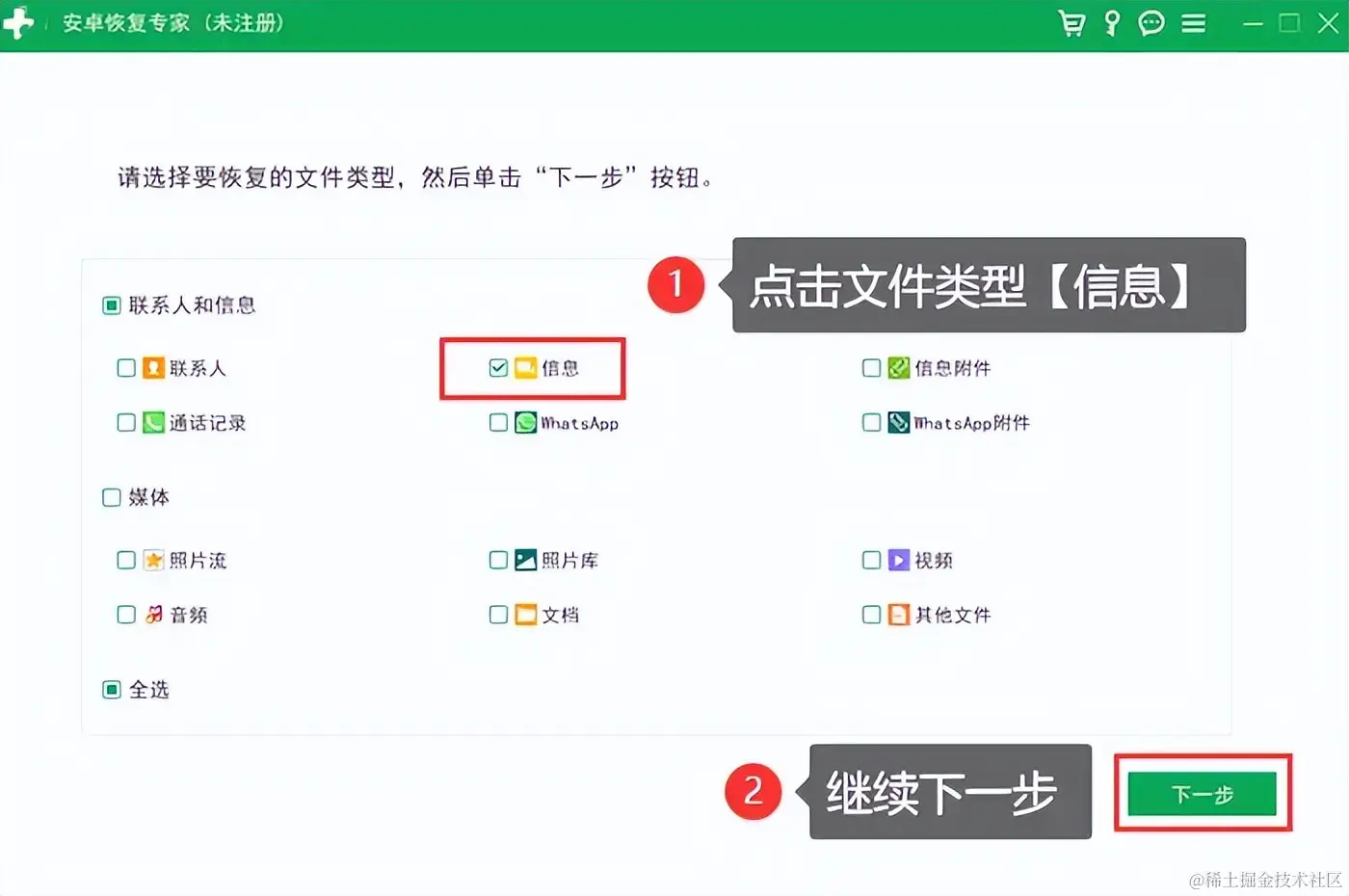The height and width of the screenshot is (896, 1349).
Task: Click the 联系人和信息 label text
Action: click(192, 305)
